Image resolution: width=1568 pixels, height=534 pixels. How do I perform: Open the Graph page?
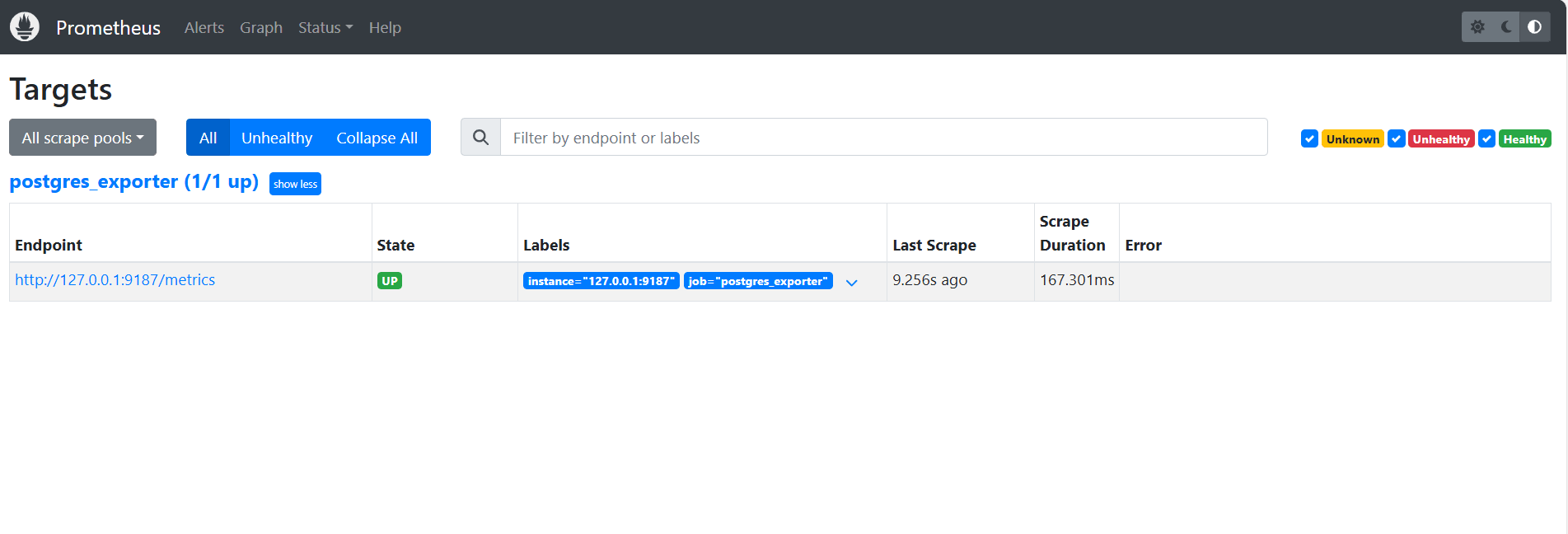(261, 27)
